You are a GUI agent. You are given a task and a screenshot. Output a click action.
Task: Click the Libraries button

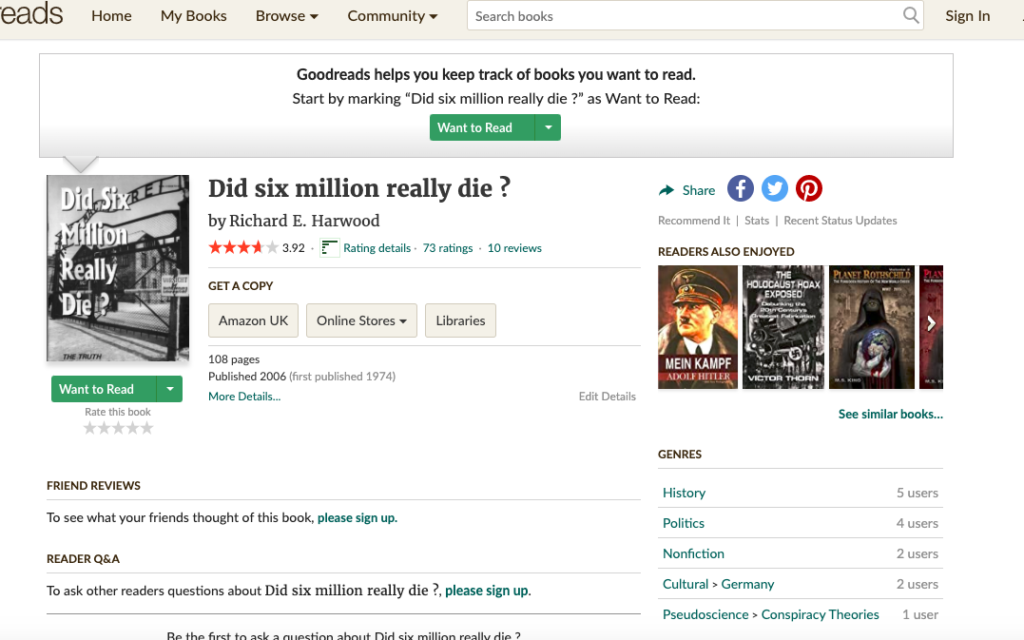click(x=460, y=321)
